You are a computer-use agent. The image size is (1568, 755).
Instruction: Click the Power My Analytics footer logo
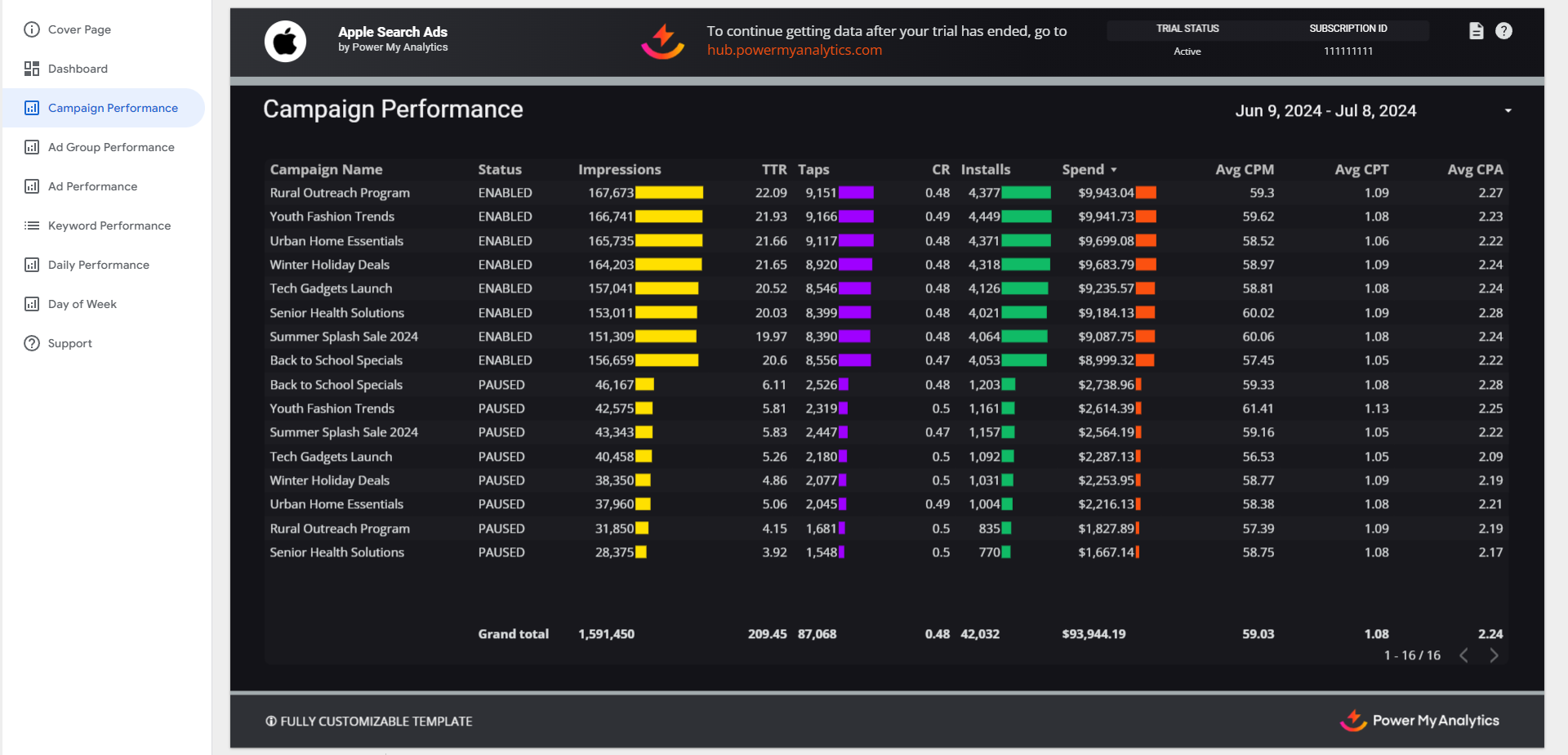pos(1419,721)
